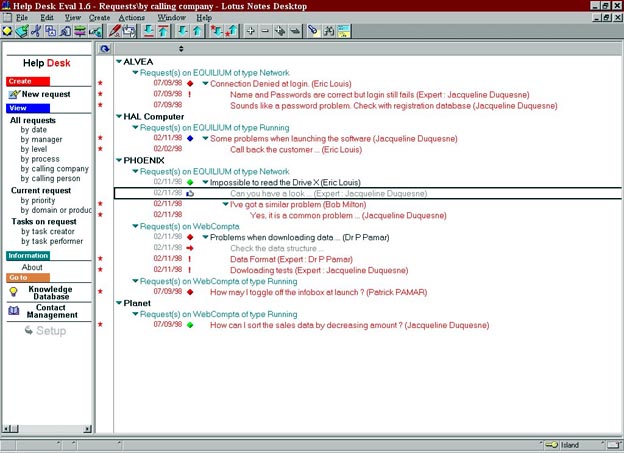Collapse the 'Request(s) on WebCompta' subcategory without type
Screen dimensions: 624x453
click(135, 226)
